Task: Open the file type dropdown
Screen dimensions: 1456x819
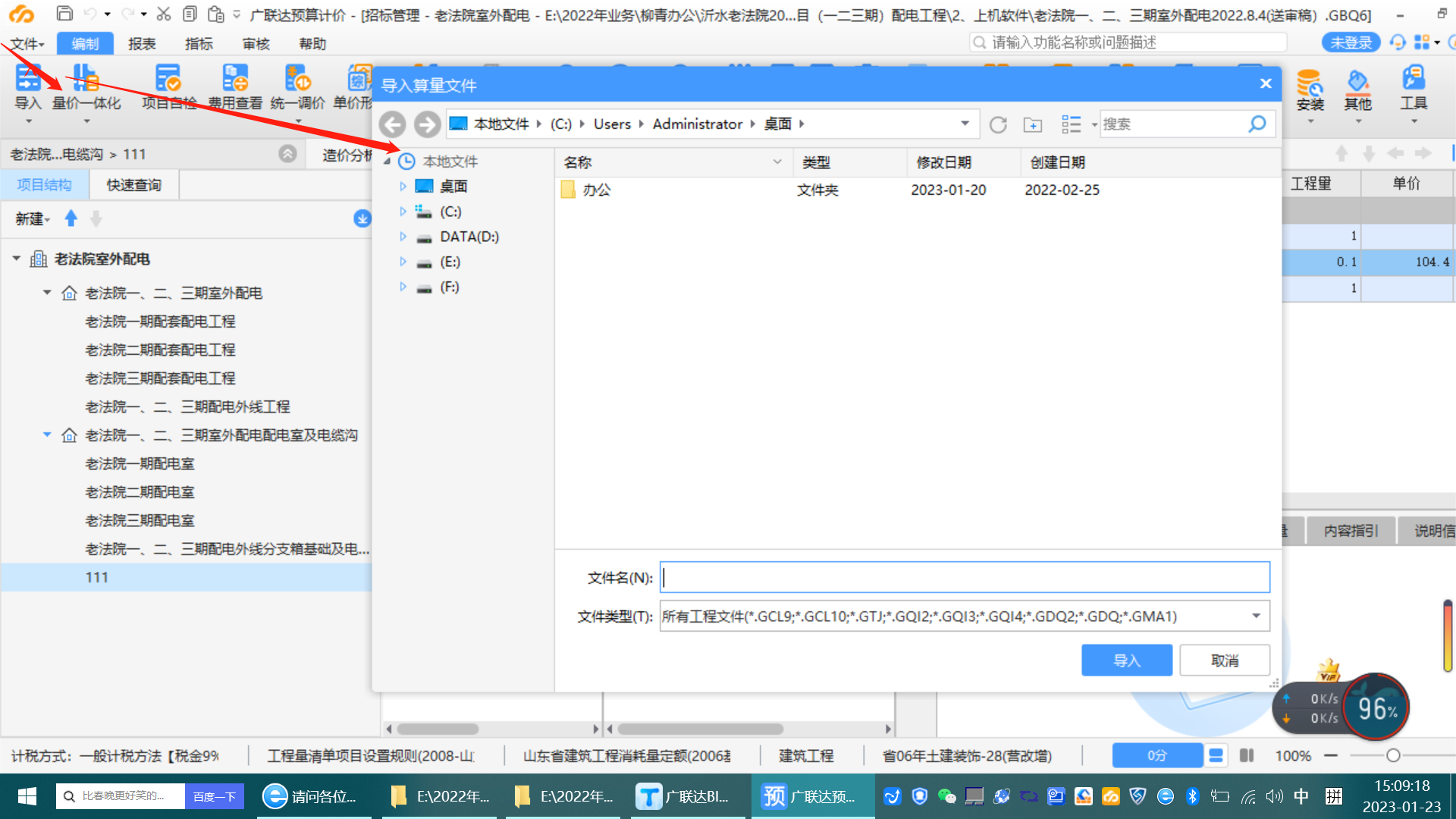Action: coord(1256,616)
